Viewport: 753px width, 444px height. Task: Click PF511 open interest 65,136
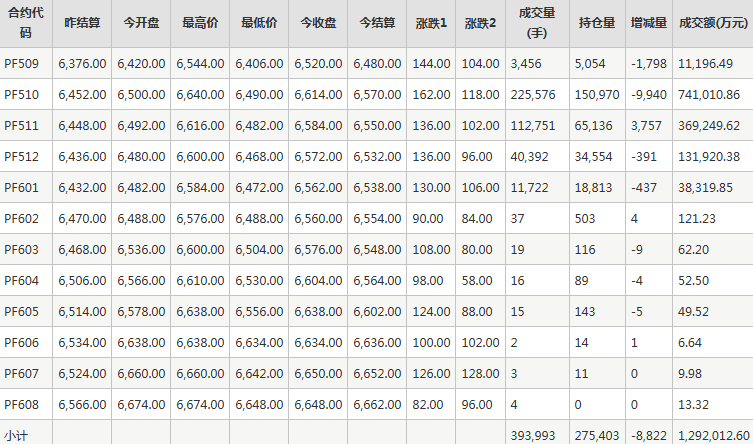(x=594, y=125)
